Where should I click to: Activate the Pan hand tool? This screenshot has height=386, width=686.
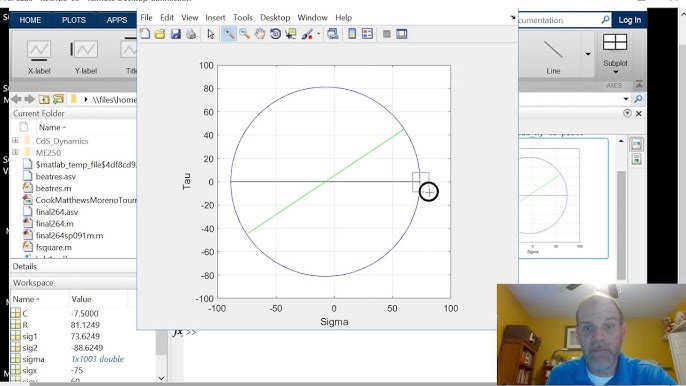pos(260,34)
